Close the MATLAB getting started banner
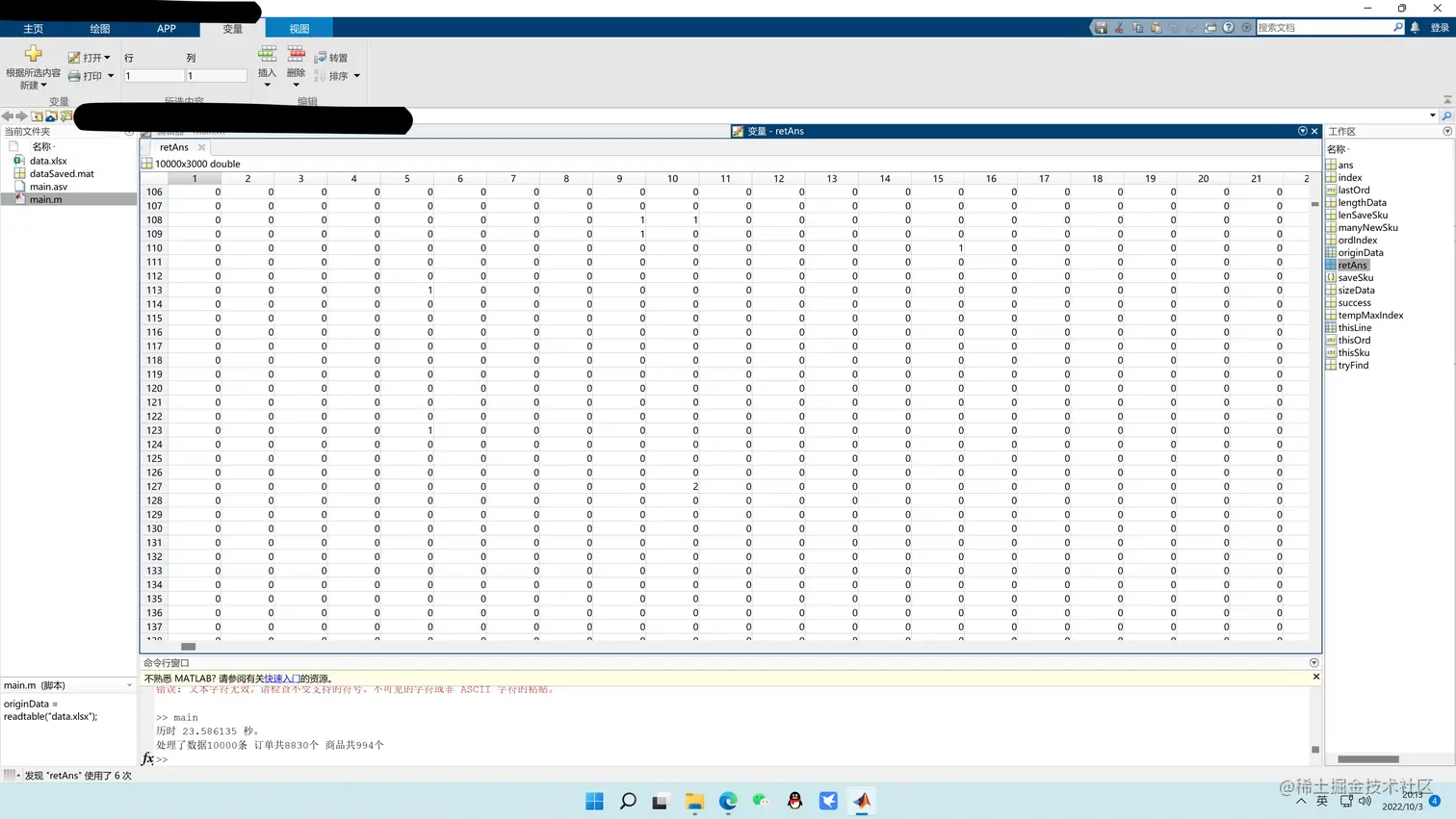Image resolution: width=1456 pixels, height=819 pixels. (x=1315, y=678)
